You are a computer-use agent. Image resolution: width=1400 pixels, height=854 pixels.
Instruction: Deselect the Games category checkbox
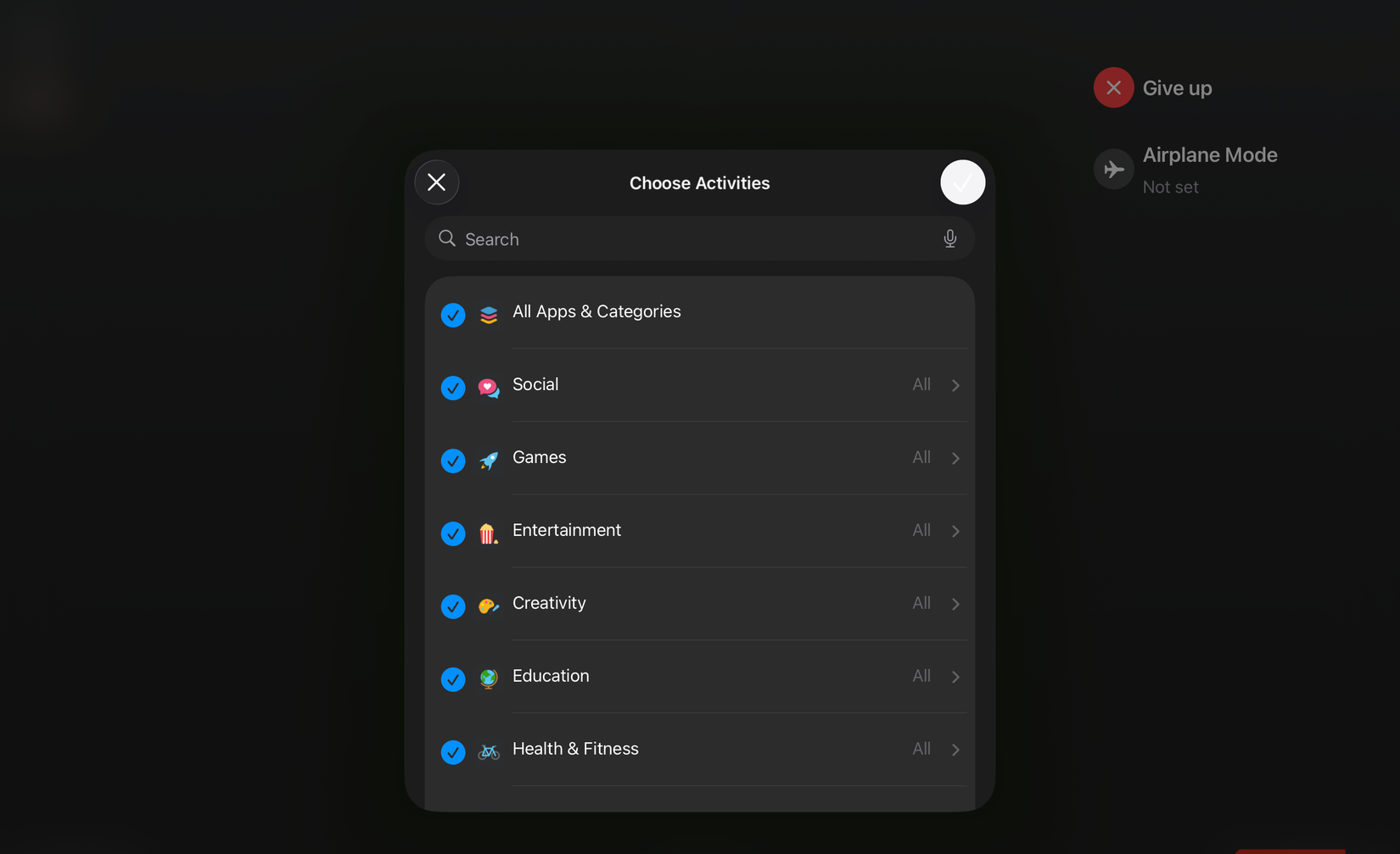[x=452, y=460]
